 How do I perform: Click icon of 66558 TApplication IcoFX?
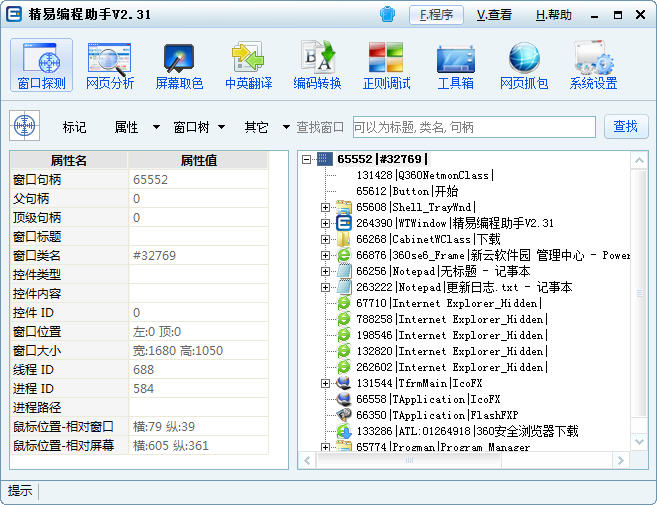(x=344, y=399)
